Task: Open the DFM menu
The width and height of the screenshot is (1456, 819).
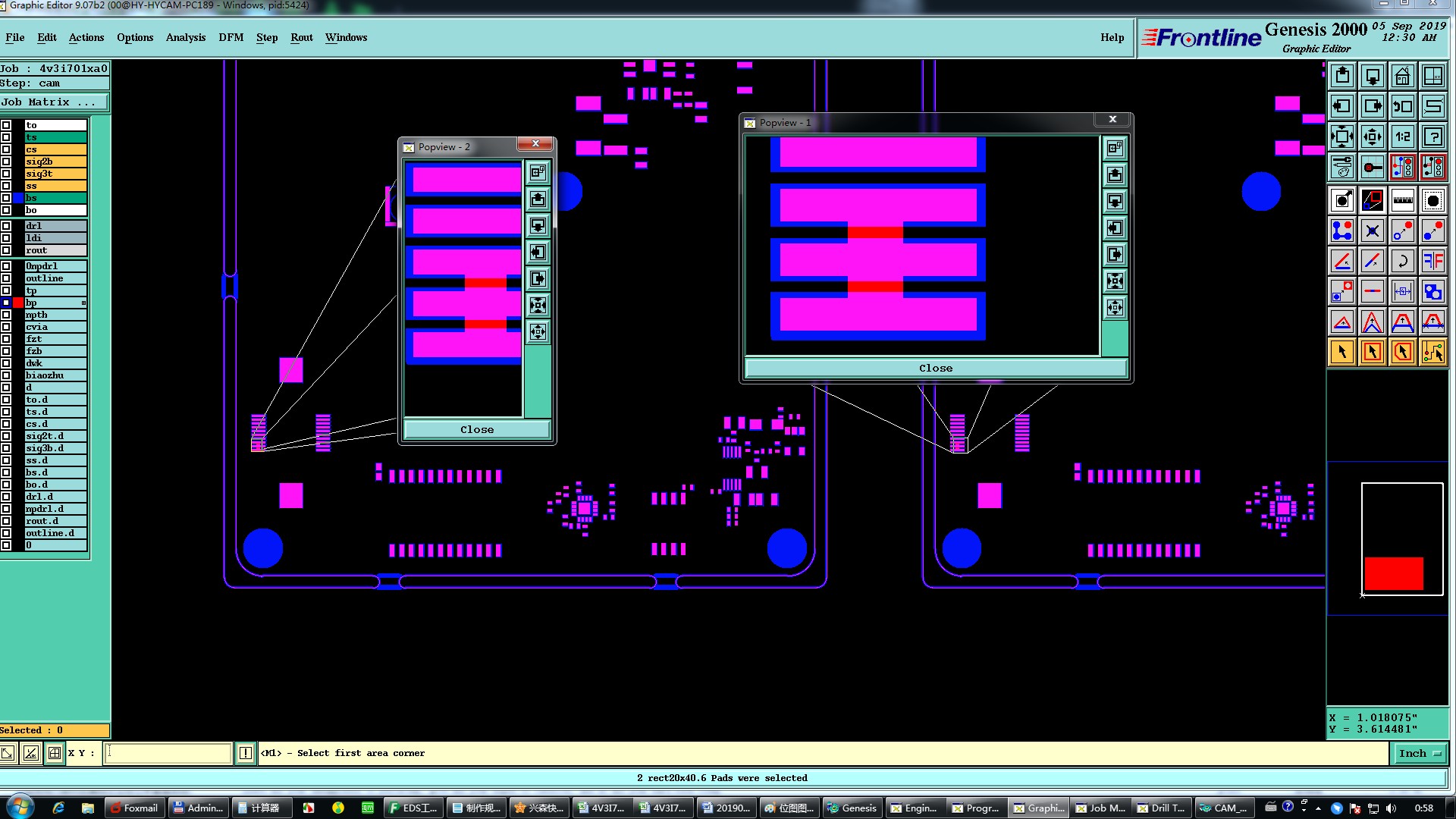Action: tap(231, 37)
